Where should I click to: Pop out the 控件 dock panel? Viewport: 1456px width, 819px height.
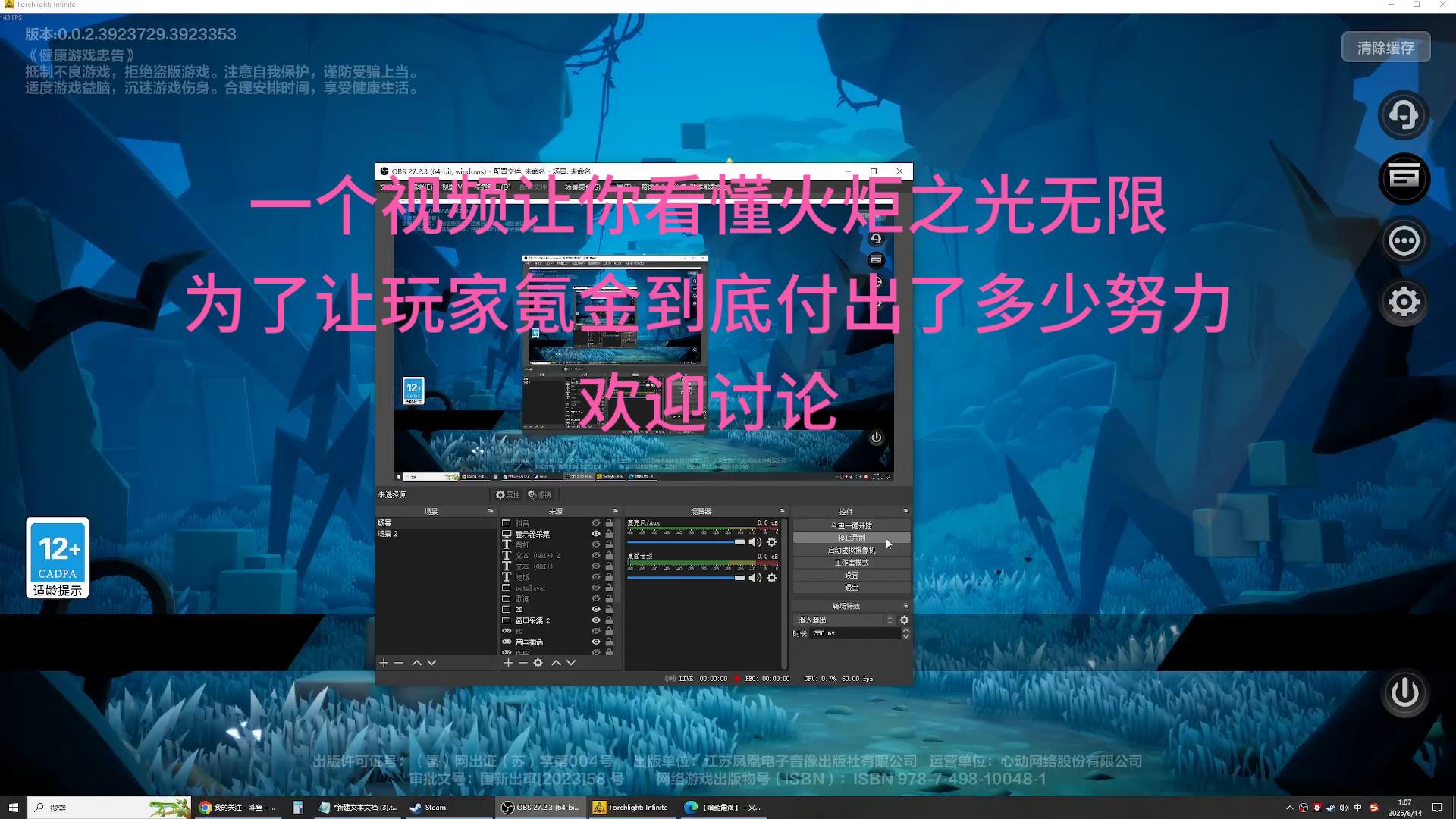click(x=905, y=511)
